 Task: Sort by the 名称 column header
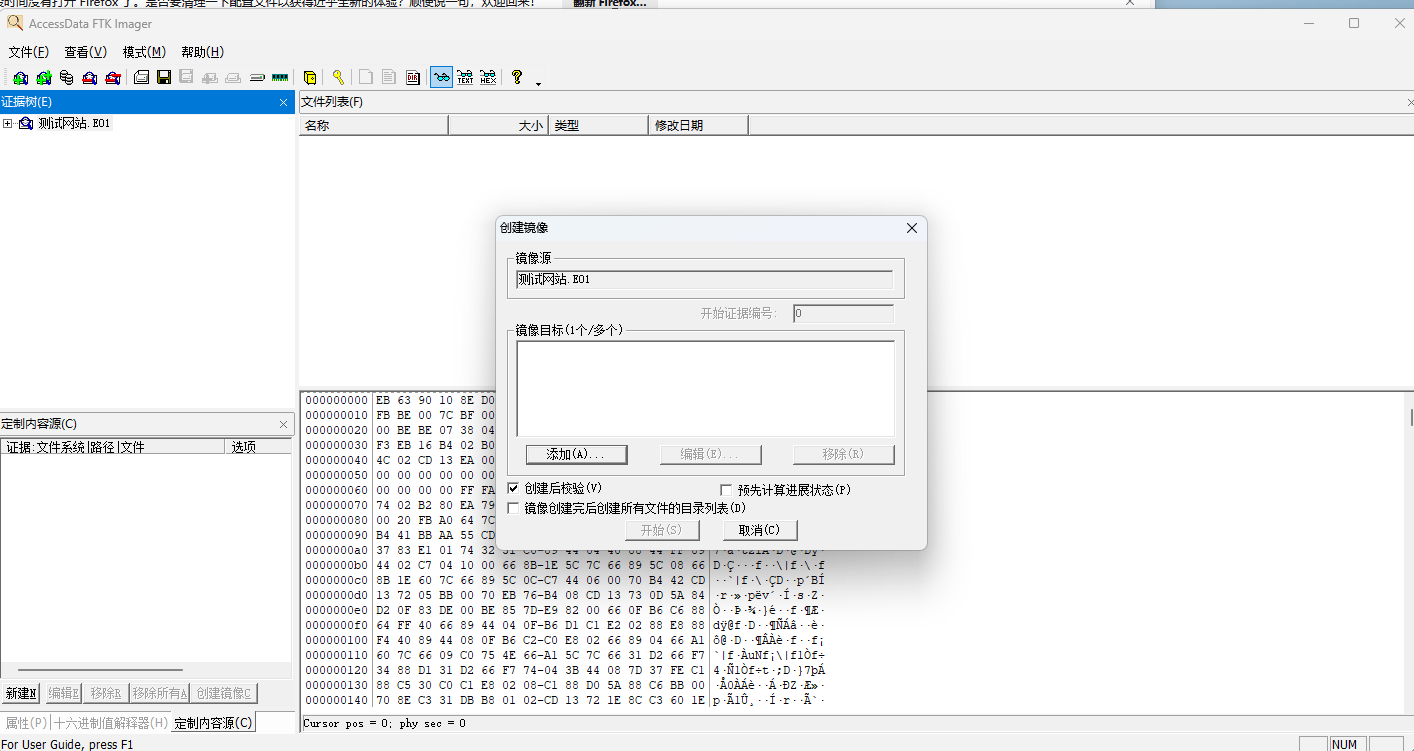pyautogui.click(x=374, y=125)
